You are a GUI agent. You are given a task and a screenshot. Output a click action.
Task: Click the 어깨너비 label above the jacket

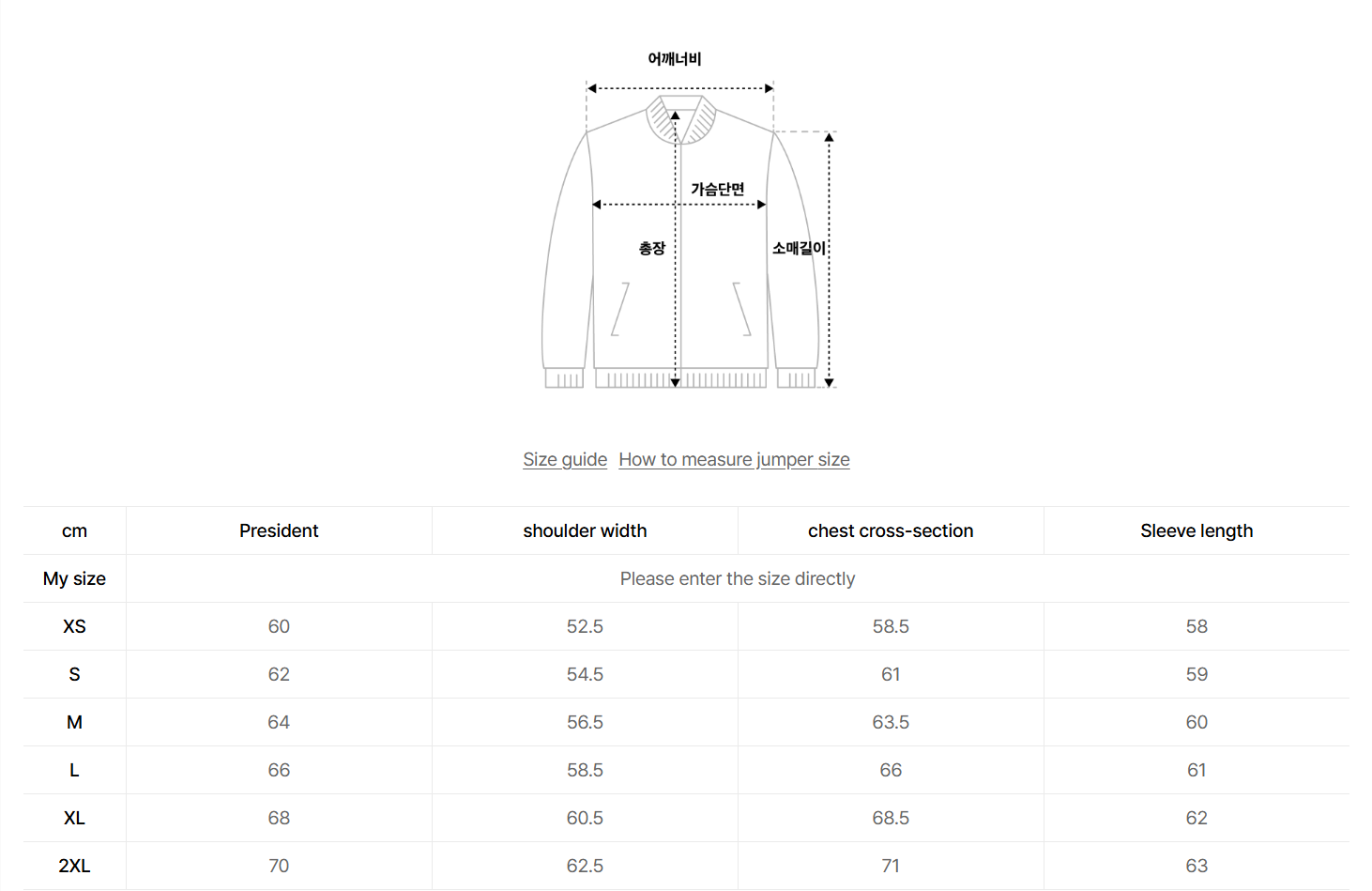[675, 59]
